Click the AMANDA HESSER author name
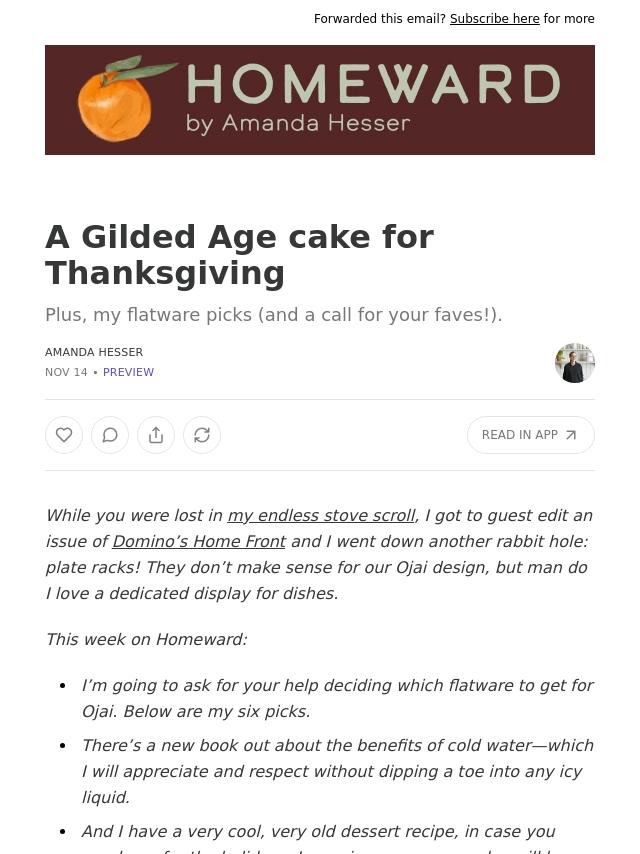The height and width of the screenshot is (854, 640). pos(94,352)
